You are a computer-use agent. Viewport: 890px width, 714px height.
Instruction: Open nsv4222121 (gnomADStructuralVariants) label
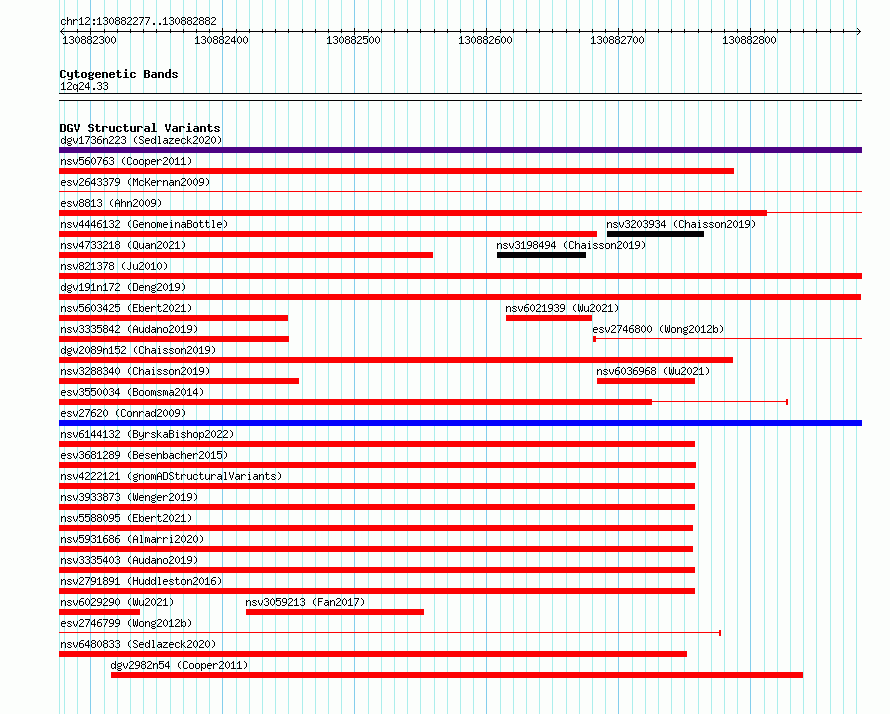pos(171,476)
